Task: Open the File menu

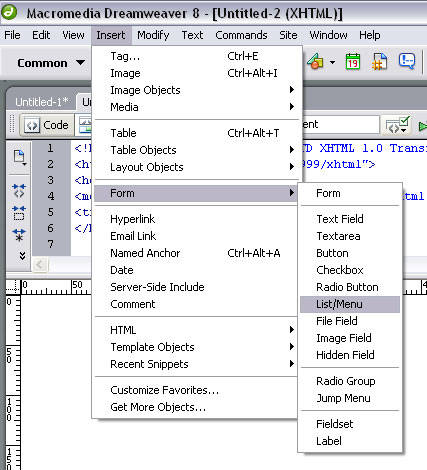Action: [x=12, y=35]
